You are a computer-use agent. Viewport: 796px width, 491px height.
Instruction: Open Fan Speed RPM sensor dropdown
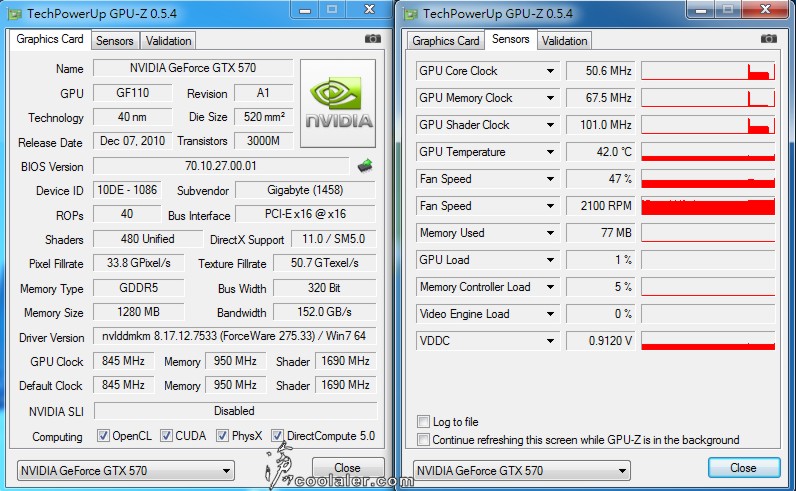(550, 206)
